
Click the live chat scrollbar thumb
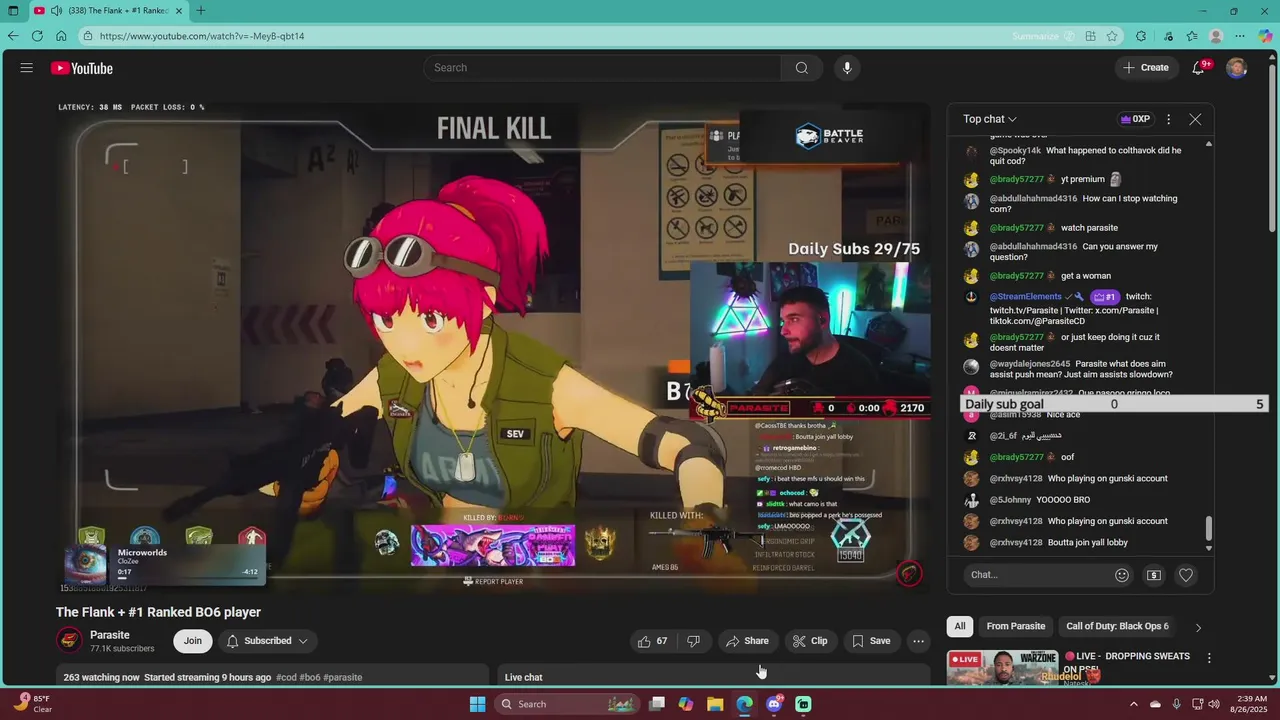click(x=1209, y=528)
